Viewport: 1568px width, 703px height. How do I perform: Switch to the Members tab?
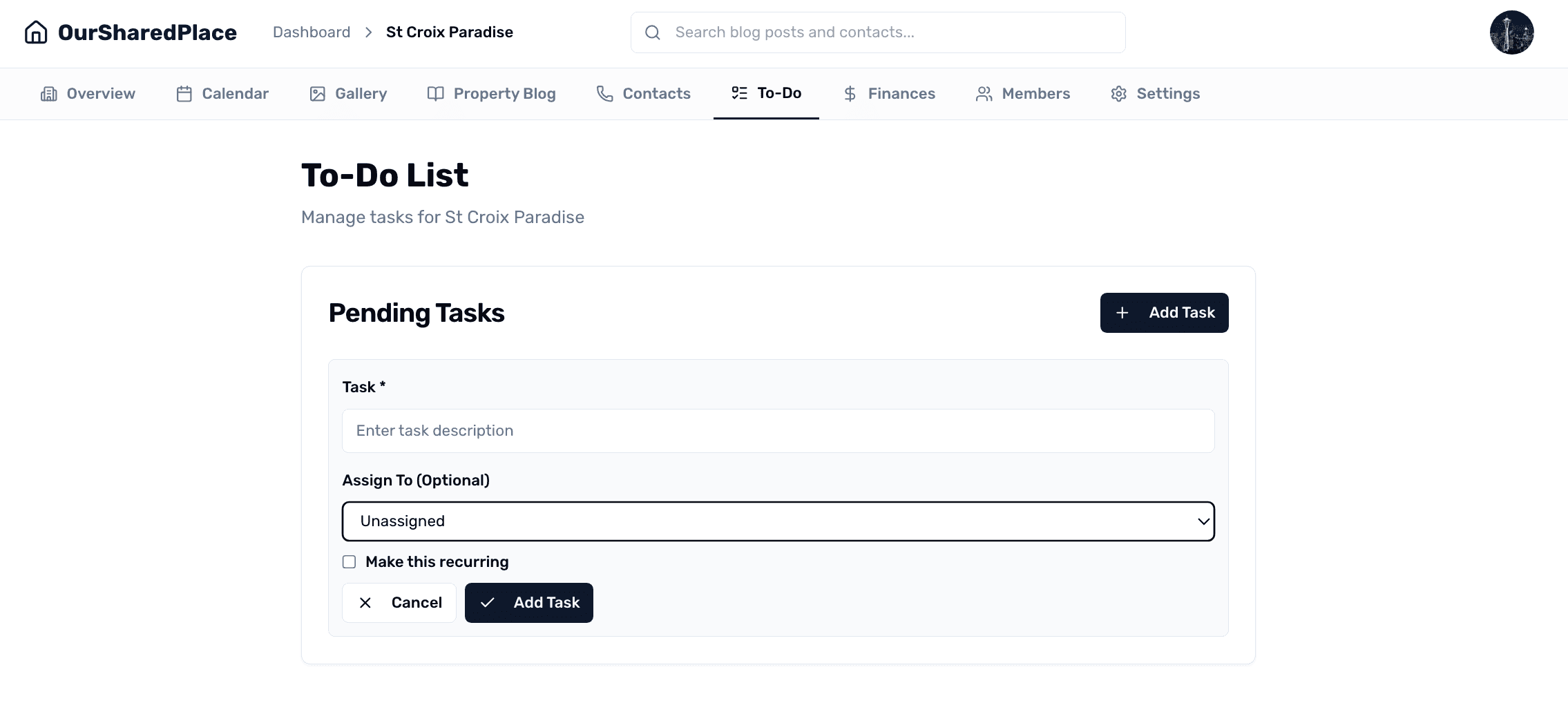pos(1023,93)
